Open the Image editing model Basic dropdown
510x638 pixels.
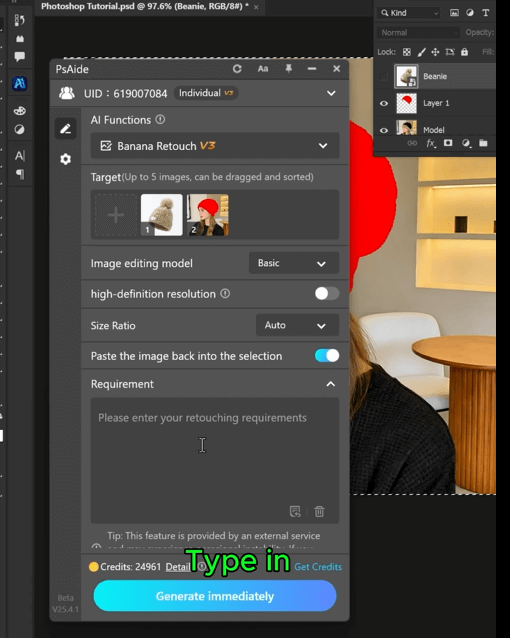[293, 263]
